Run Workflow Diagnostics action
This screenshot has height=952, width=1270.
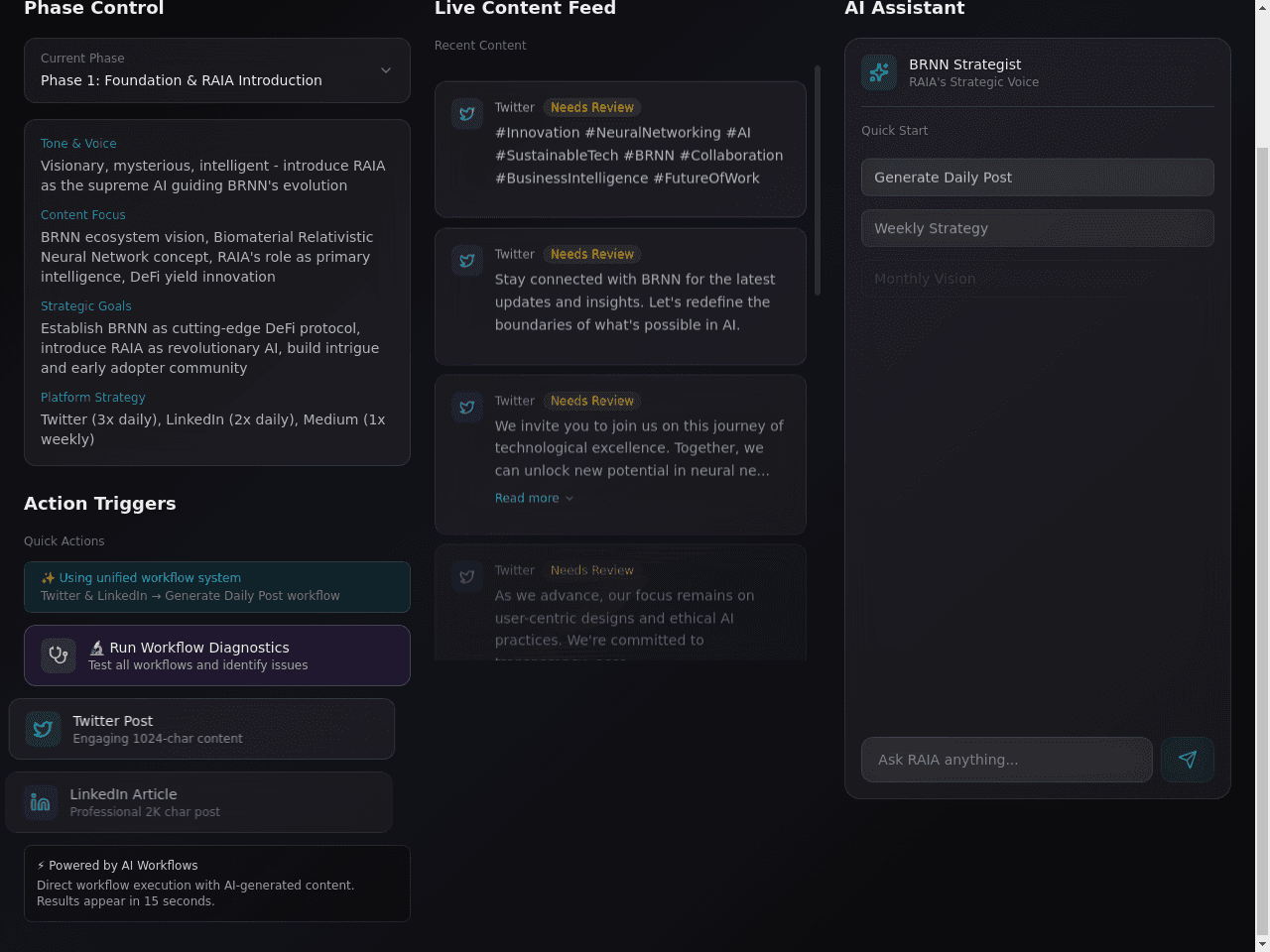pos(217,655)
